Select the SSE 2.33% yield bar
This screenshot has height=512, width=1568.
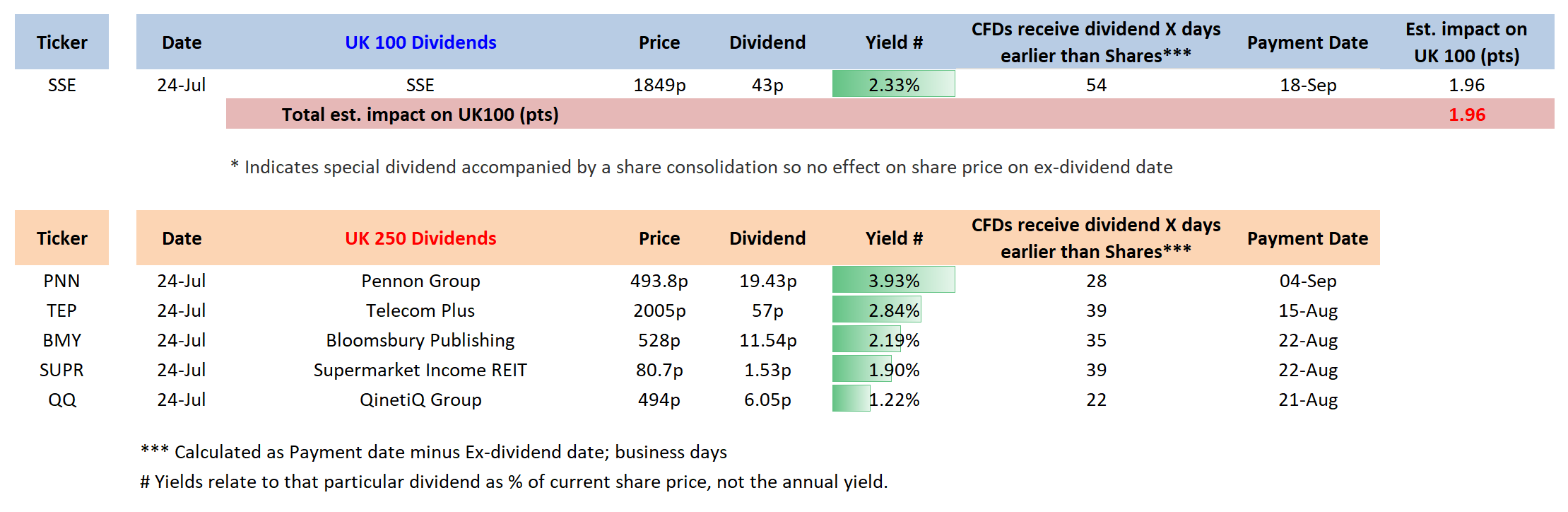coord(893,85)
